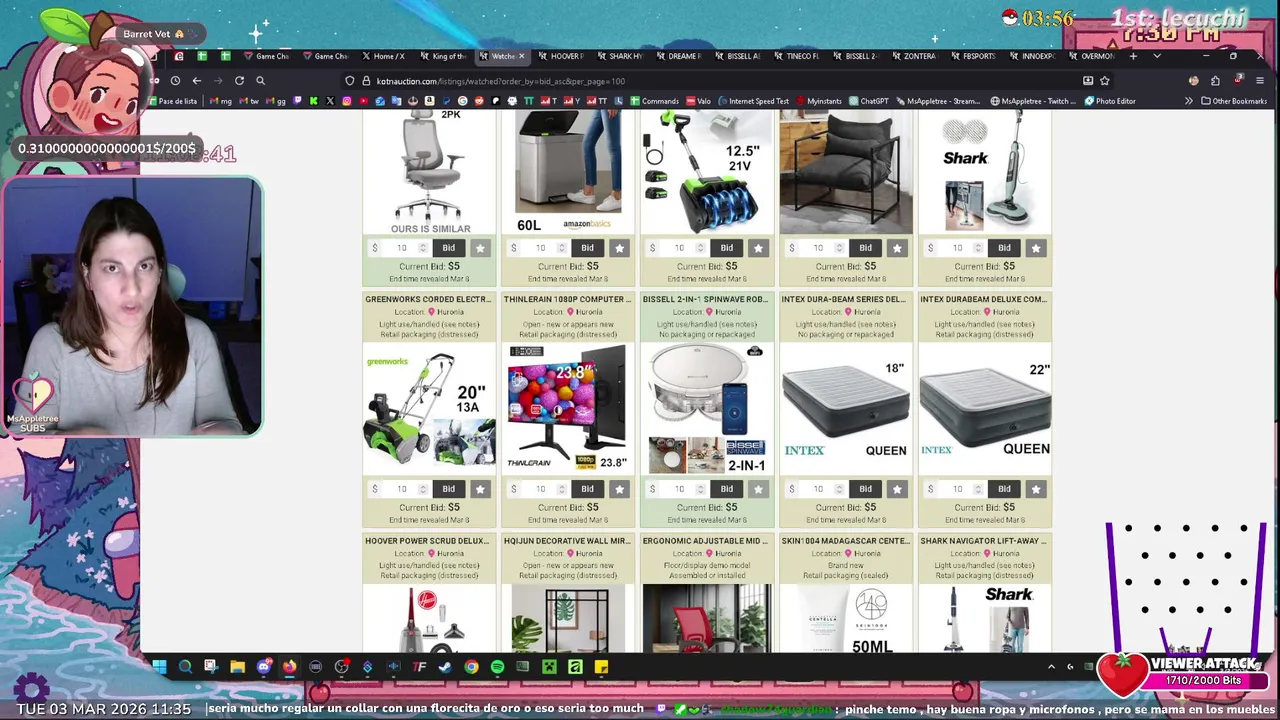The image size is (1280, 720).
Task: Bookmark this page with the address bar star
Action: [1105, 81]
